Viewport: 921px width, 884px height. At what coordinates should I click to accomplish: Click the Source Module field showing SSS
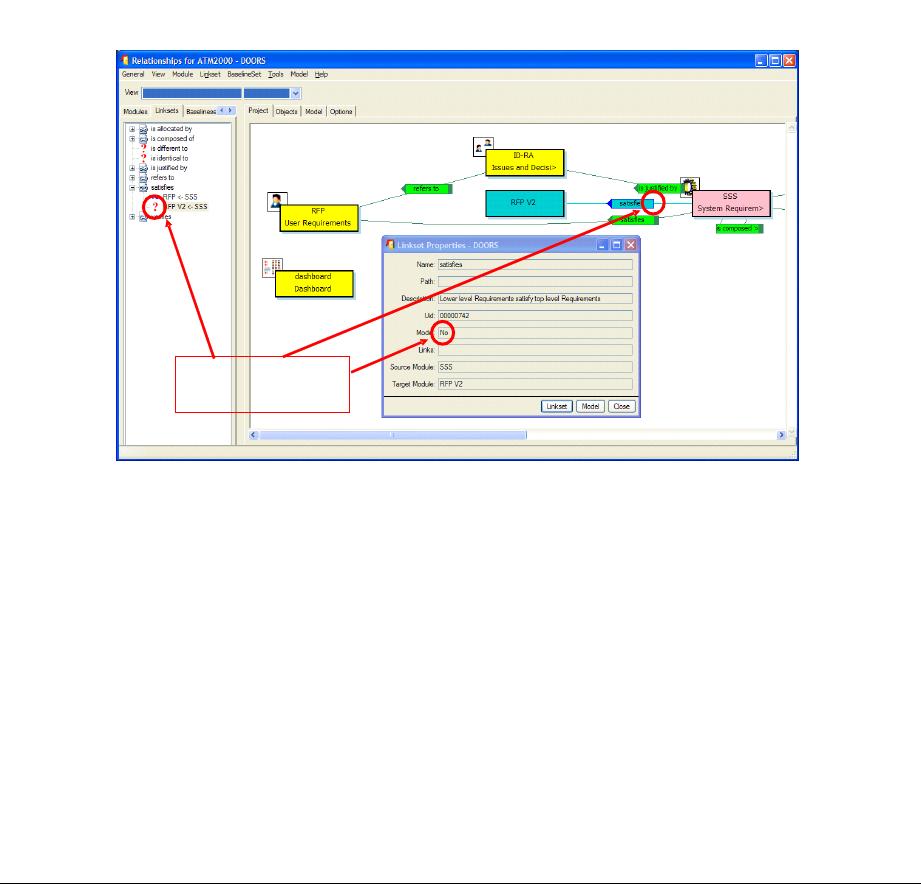(x=535, y=367)
